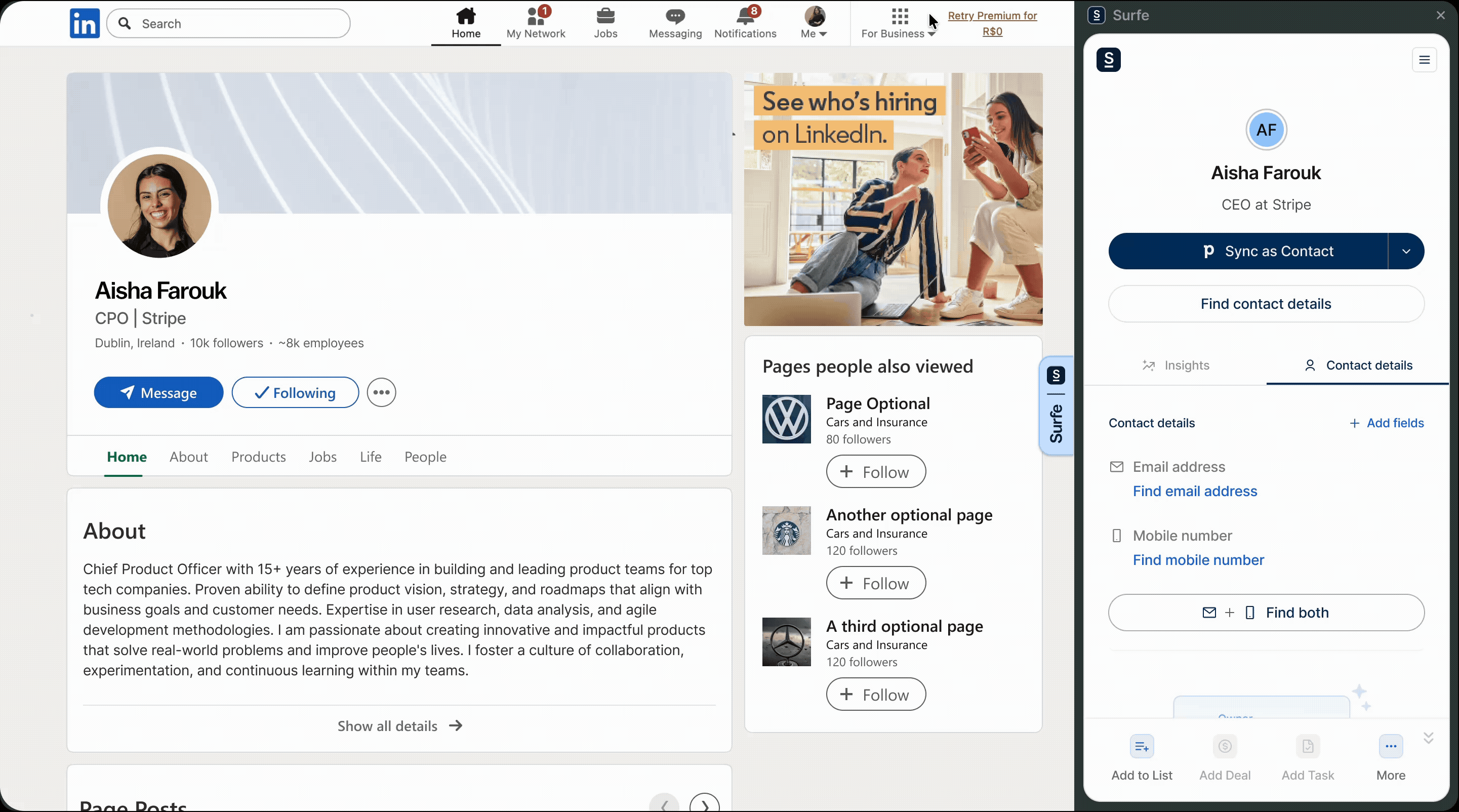Screen dimensions: 1459x812
Task: Open the Surfe hamburger menu
Action: [1425, 59]
